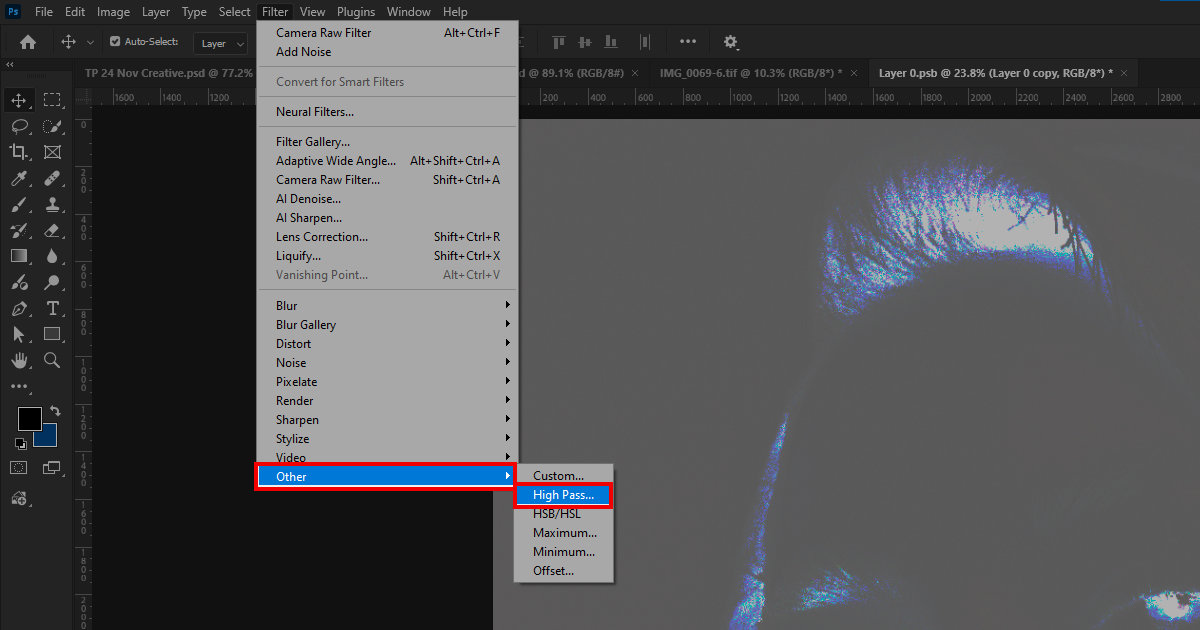The image size is (1200, 630).
Task: Select the Blur (water drop) tool
Action: 52,256
